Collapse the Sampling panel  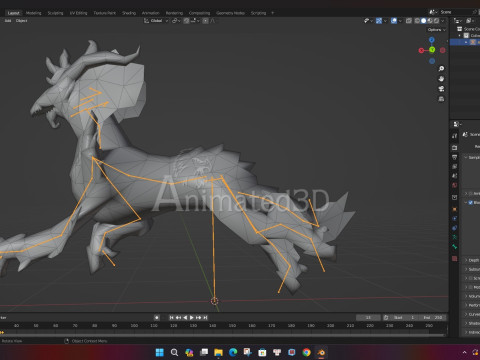pos(466,157)
